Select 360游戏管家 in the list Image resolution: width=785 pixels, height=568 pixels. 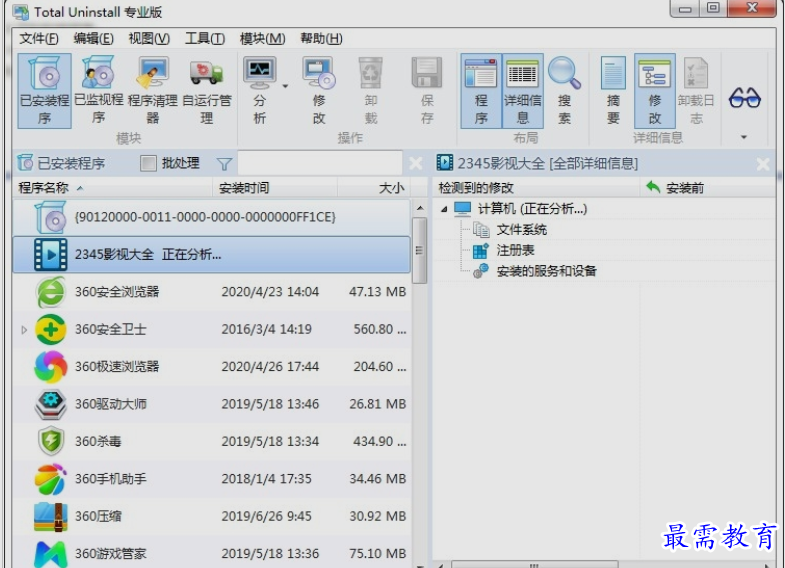[x=212, y=552]
